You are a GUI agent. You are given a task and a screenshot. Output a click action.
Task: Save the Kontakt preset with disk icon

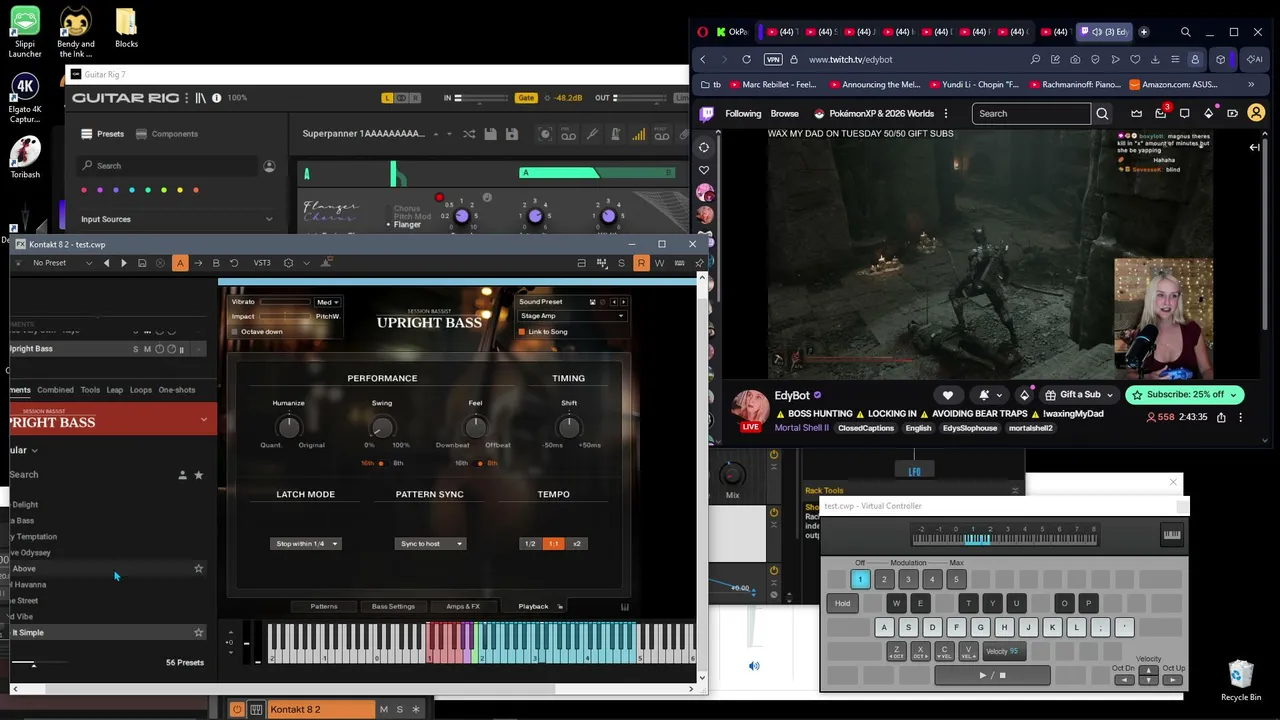click(x=142, y=263)
